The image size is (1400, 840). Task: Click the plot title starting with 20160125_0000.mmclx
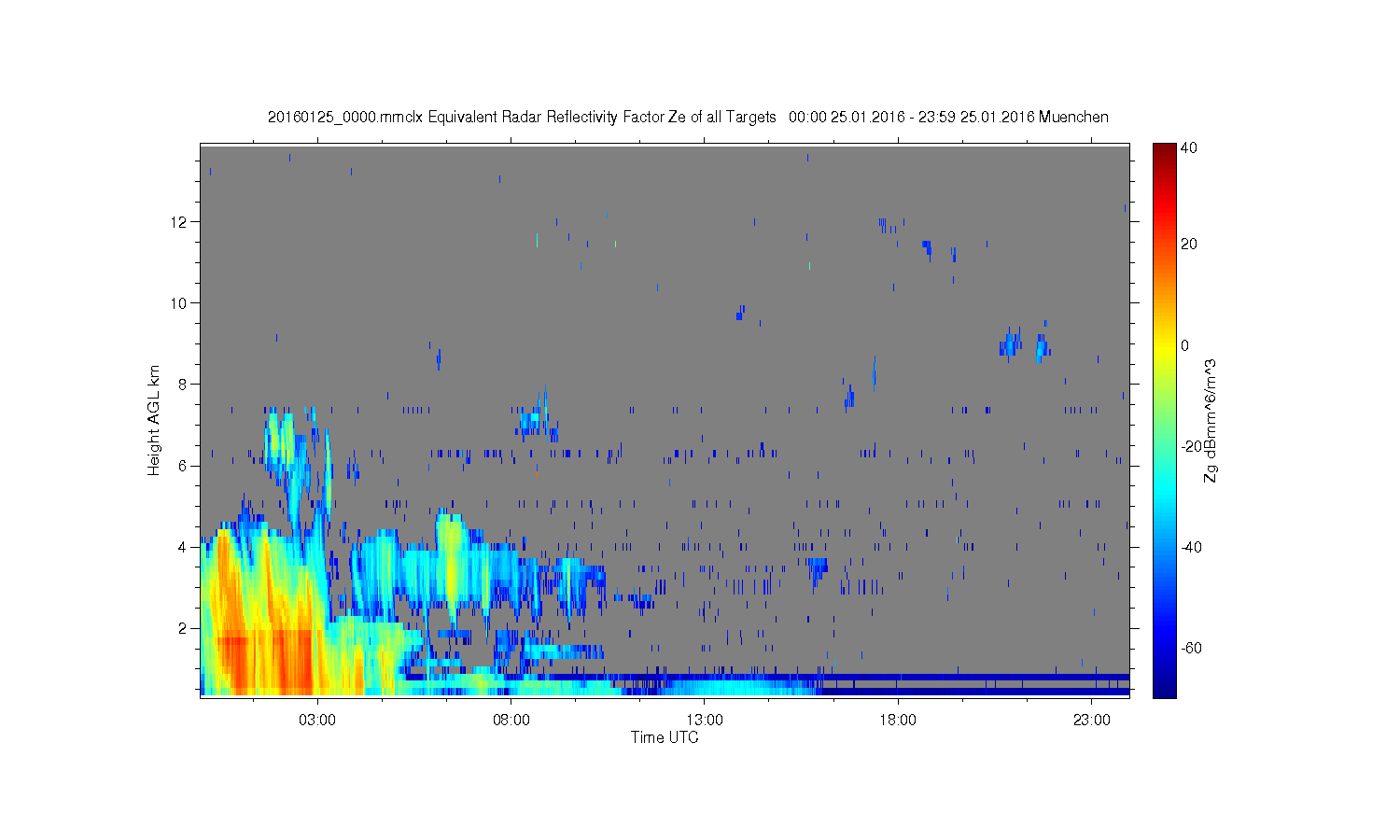click(688, 117)
